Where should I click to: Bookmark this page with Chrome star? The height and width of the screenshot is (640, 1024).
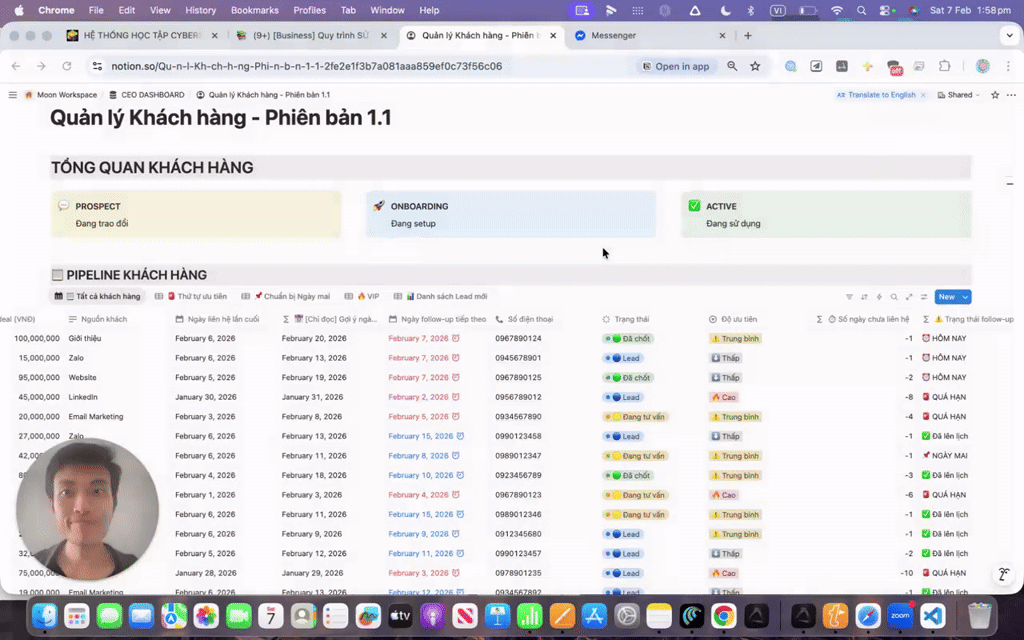pyautogui.click(x=755, y=66)
